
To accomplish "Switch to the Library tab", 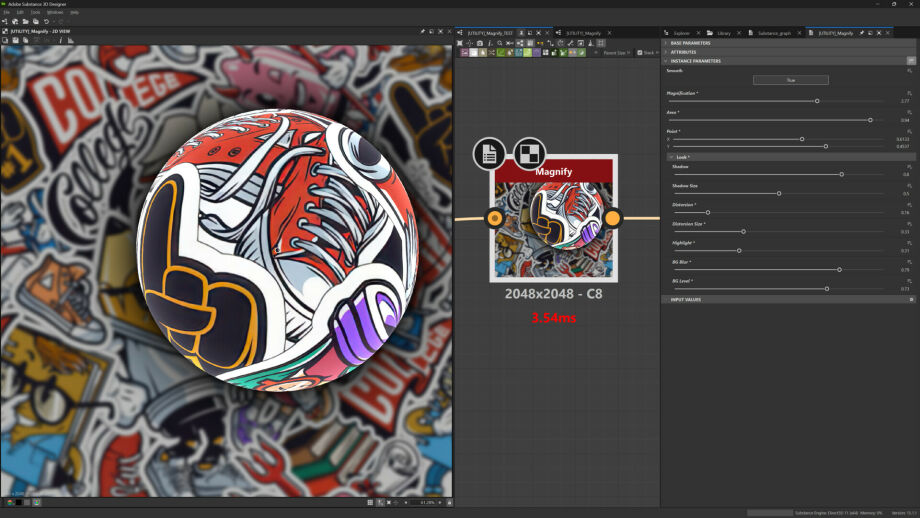I will pyautogui.click(x=723, y=33).
